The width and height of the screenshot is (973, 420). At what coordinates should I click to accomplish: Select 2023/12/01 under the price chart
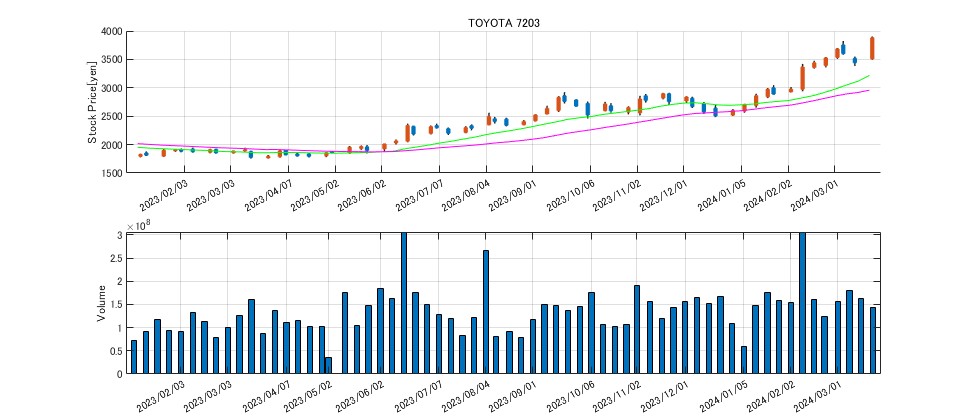pos(664,195)
